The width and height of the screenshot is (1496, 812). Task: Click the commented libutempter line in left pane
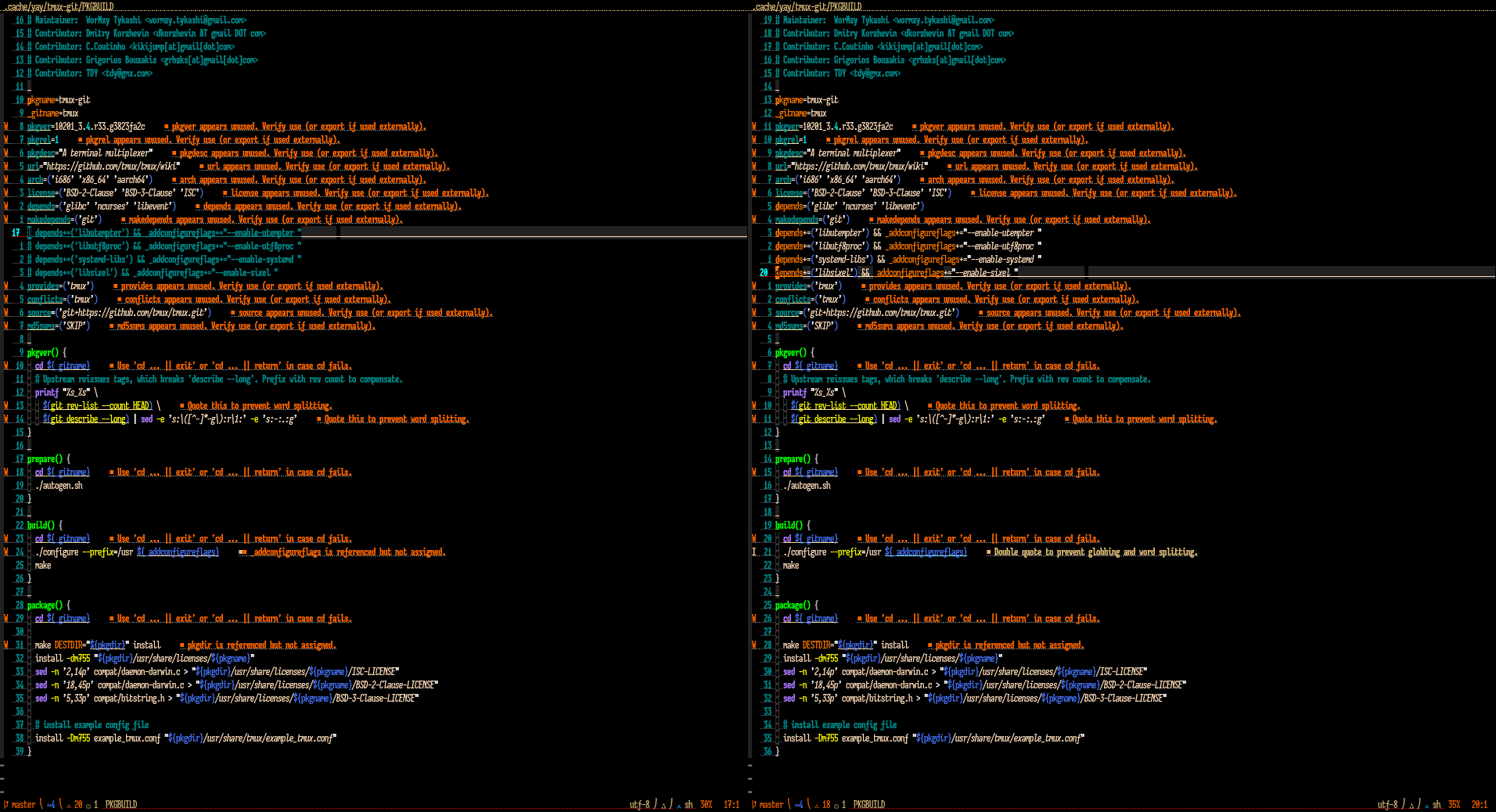pos(164,233)
